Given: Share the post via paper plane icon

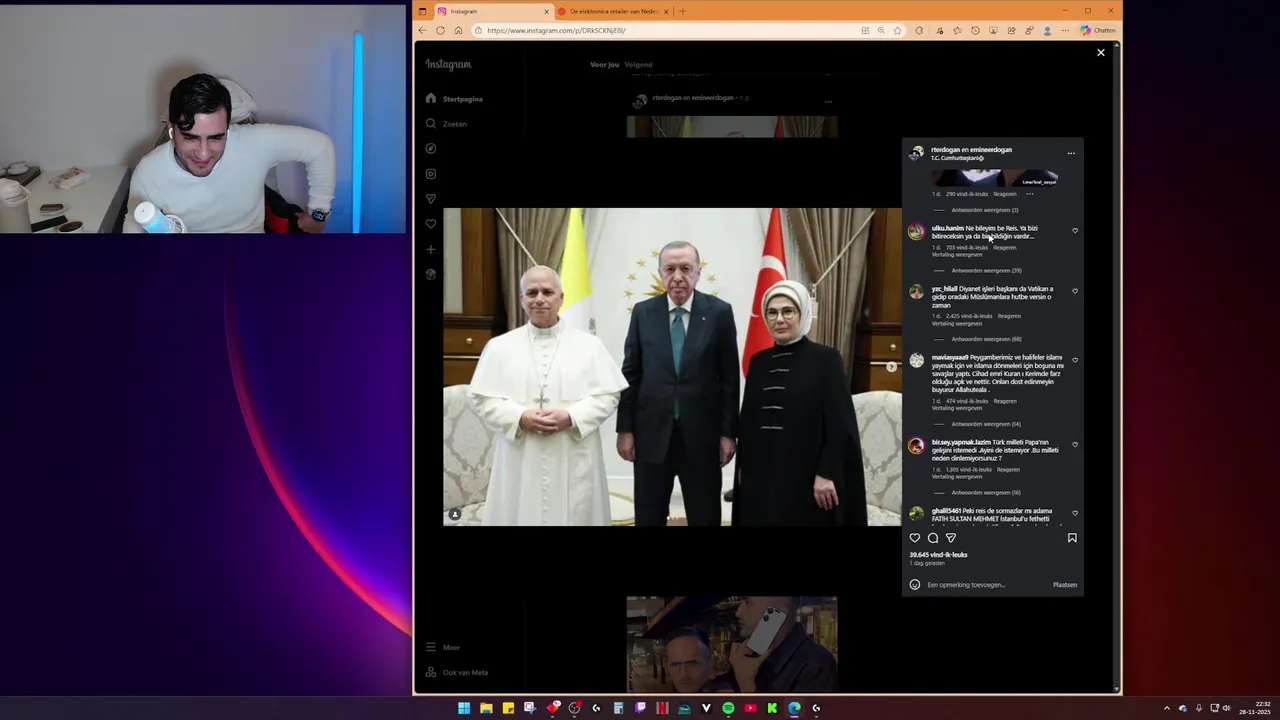Looking at the screenshot, I should point(951,538).
